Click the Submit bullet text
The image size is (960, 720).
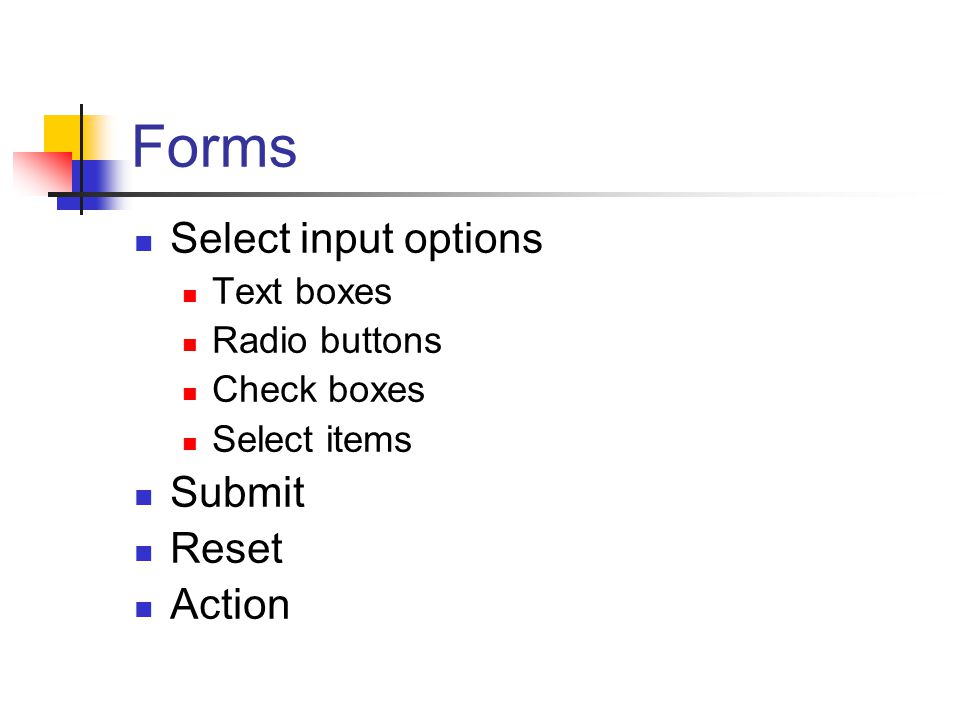[238, 492]
